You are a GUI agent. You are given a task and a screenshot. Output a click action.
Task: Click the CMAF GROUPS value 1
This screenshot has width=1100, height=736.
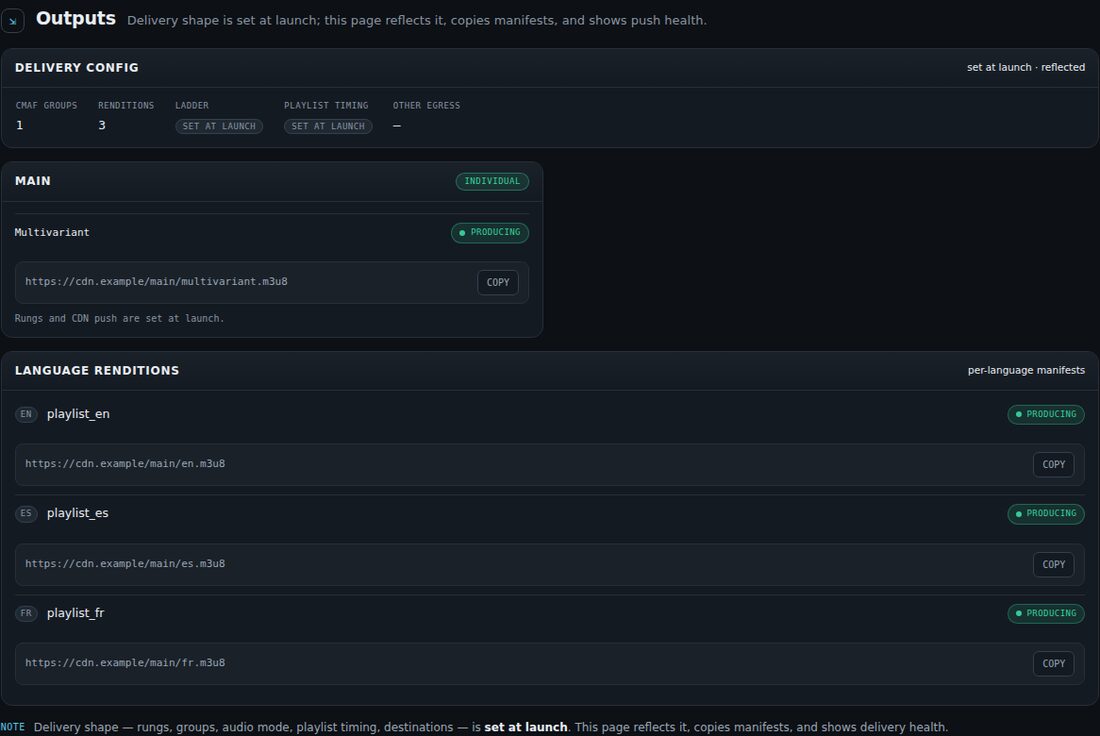20,125
